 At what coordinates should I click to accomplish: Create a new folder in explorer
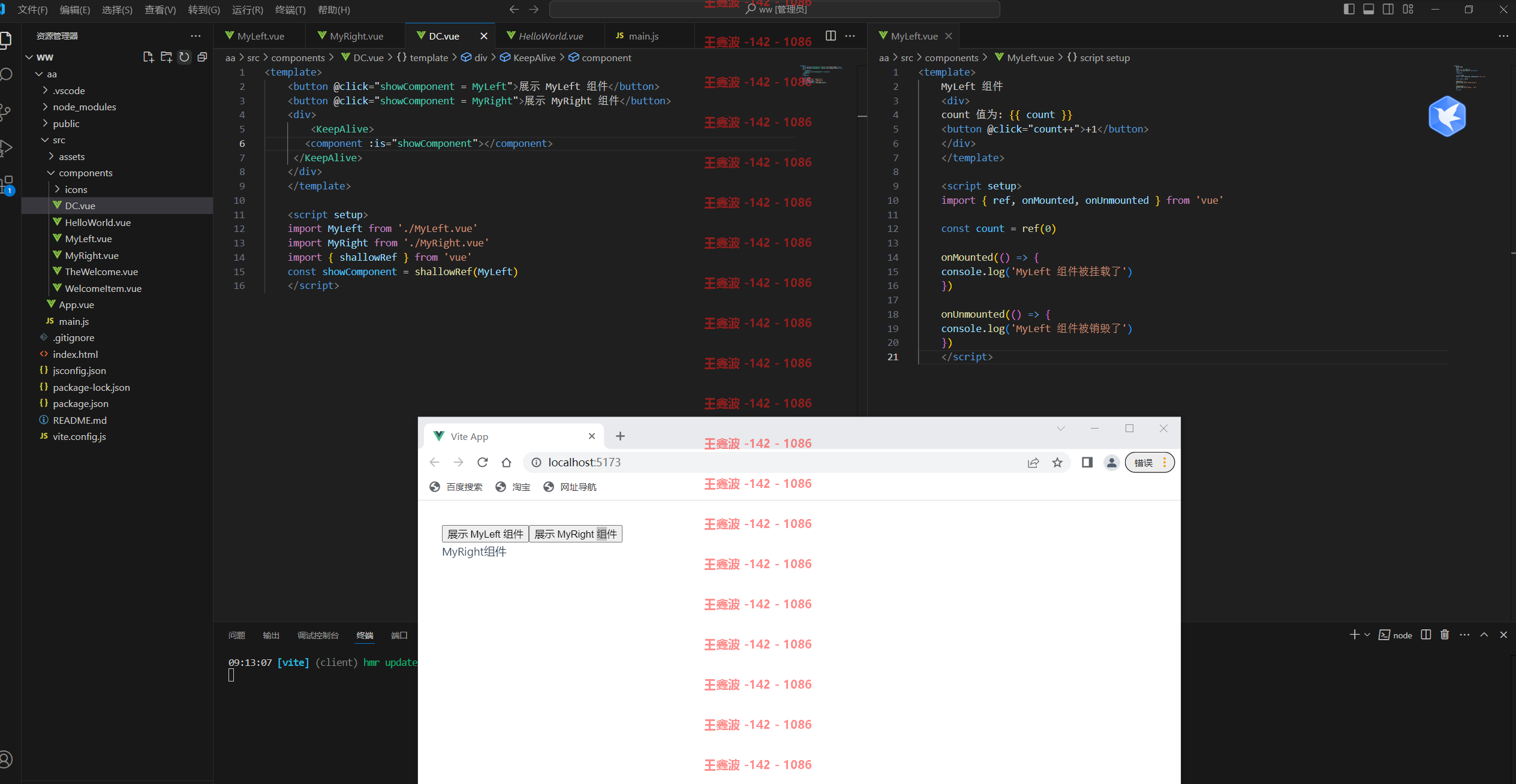pos(166,57)
